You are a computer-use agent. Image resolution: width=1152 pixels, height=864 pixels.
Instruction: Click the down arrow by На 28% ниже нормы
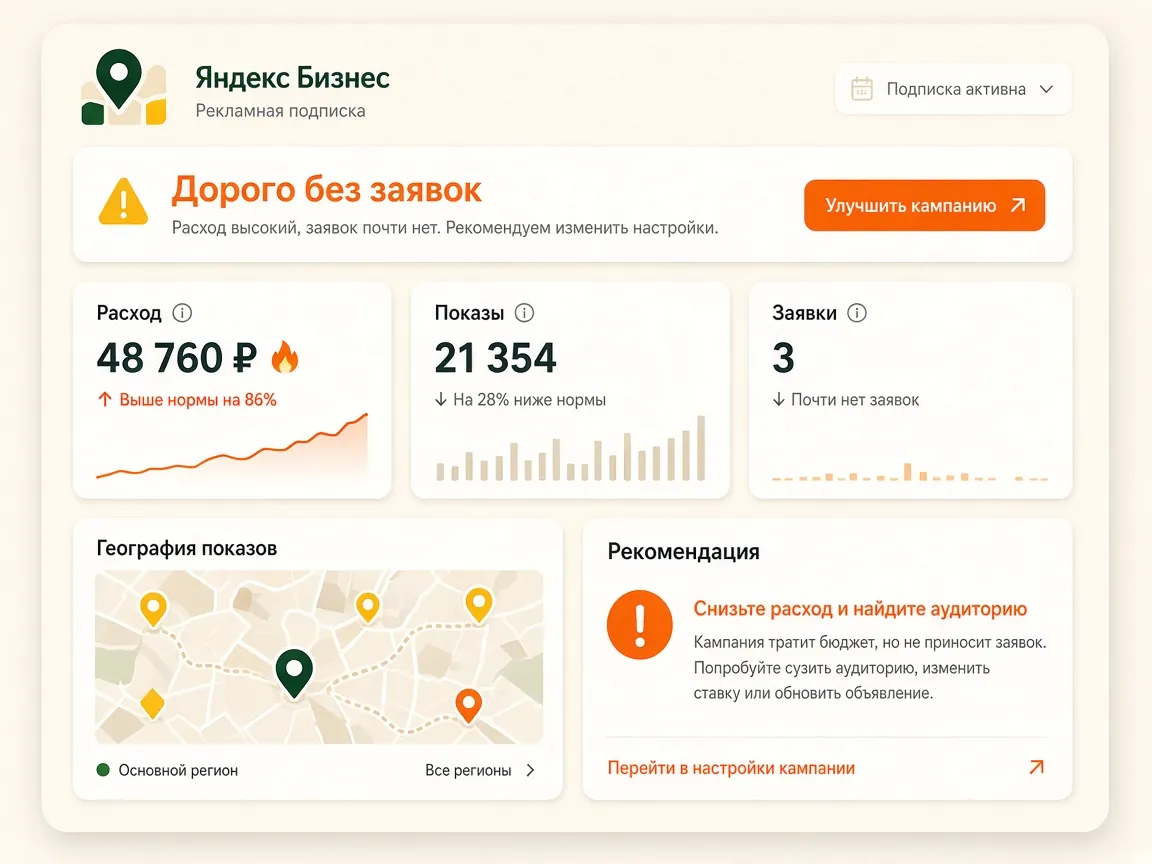pos(441,400)
